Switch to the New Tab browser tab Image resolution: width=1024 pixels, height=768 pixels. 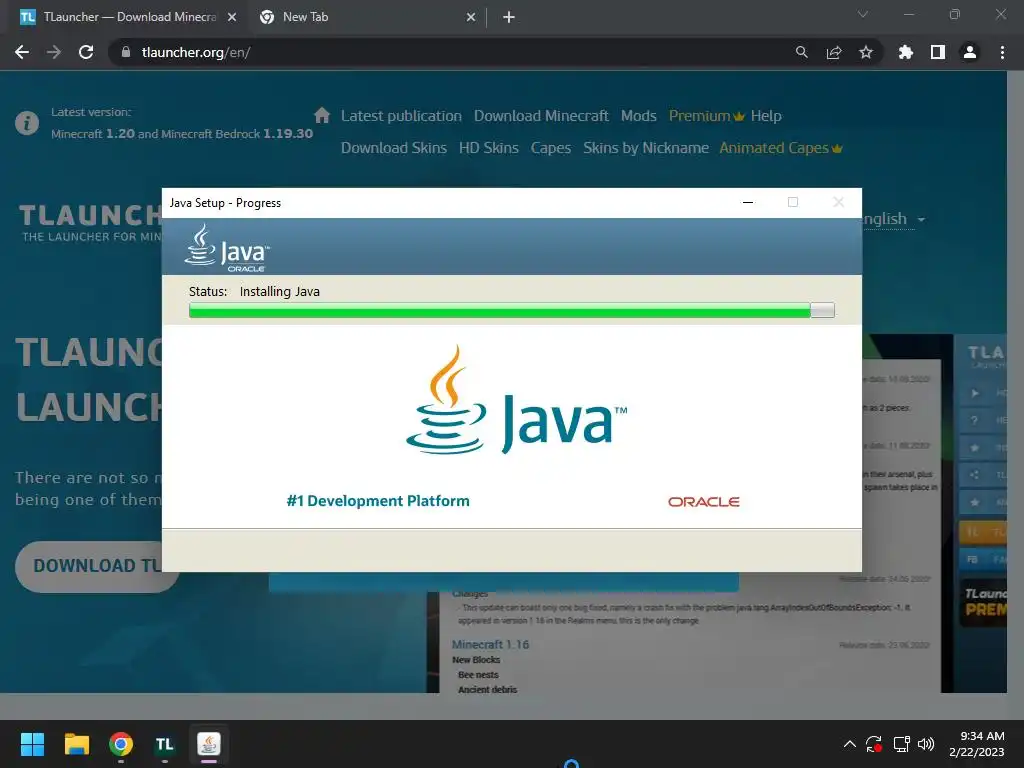pos(366,17)
